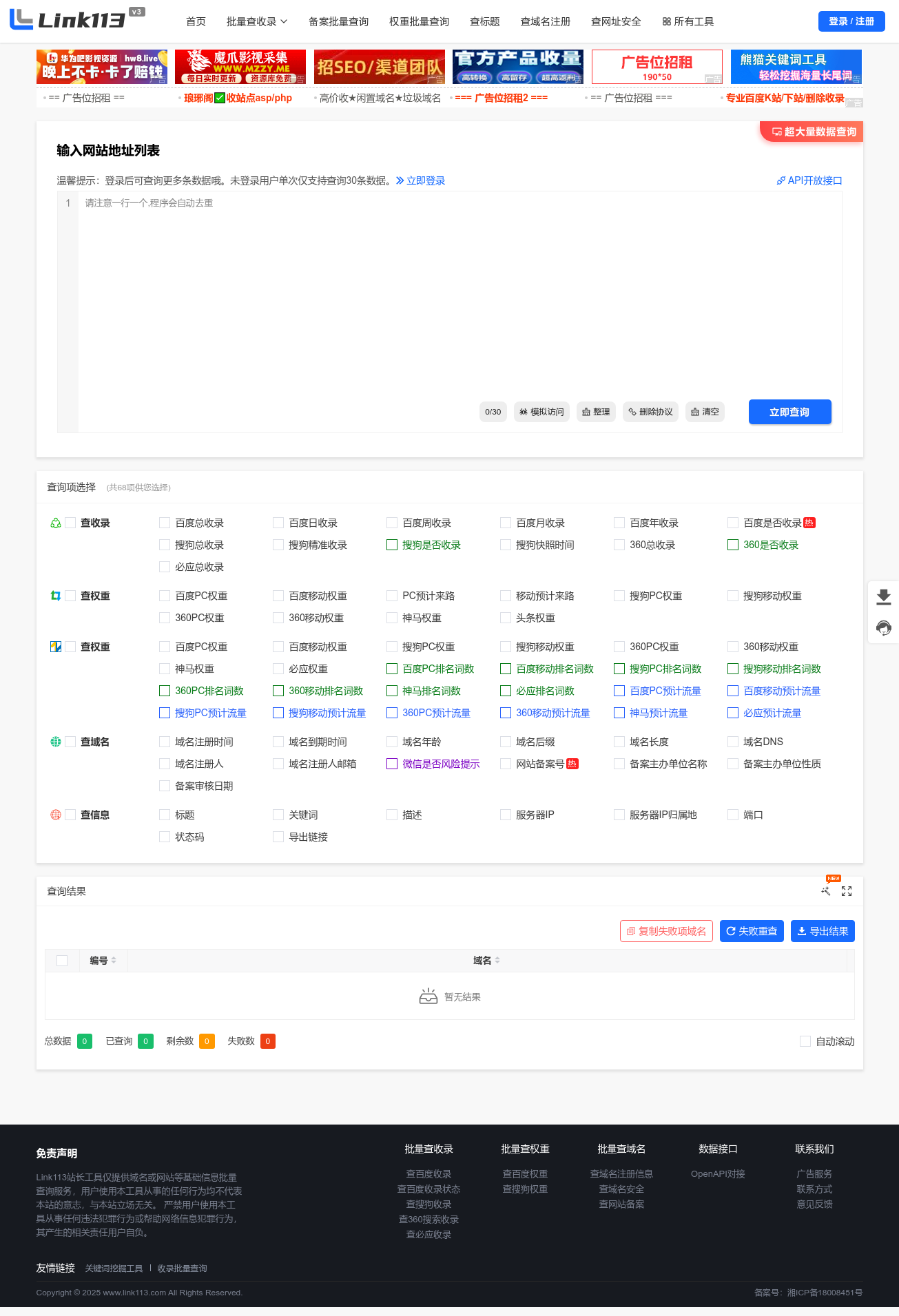This screenshot has height=1316, width=899.
Task: Click the 模拟访问 simulate visit button
Action: click(x=541, y=412)
